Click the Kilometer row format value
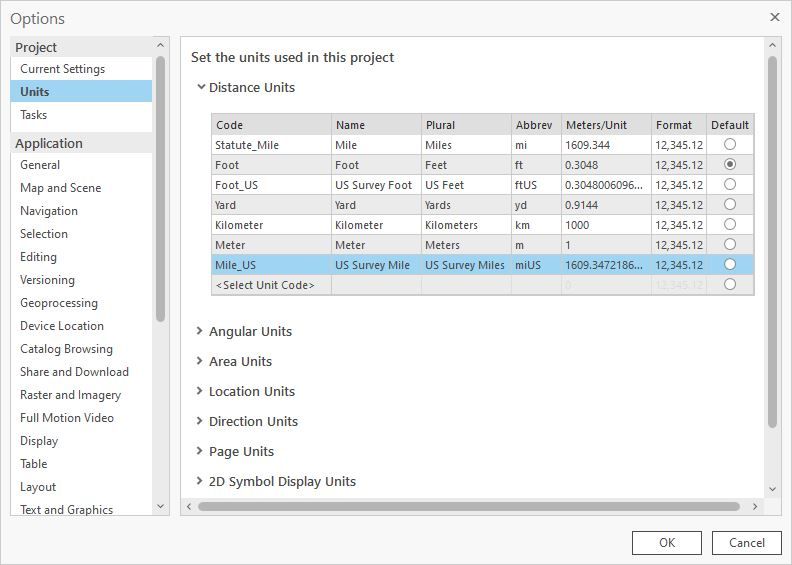792x565 pixels. pos(679,225)
